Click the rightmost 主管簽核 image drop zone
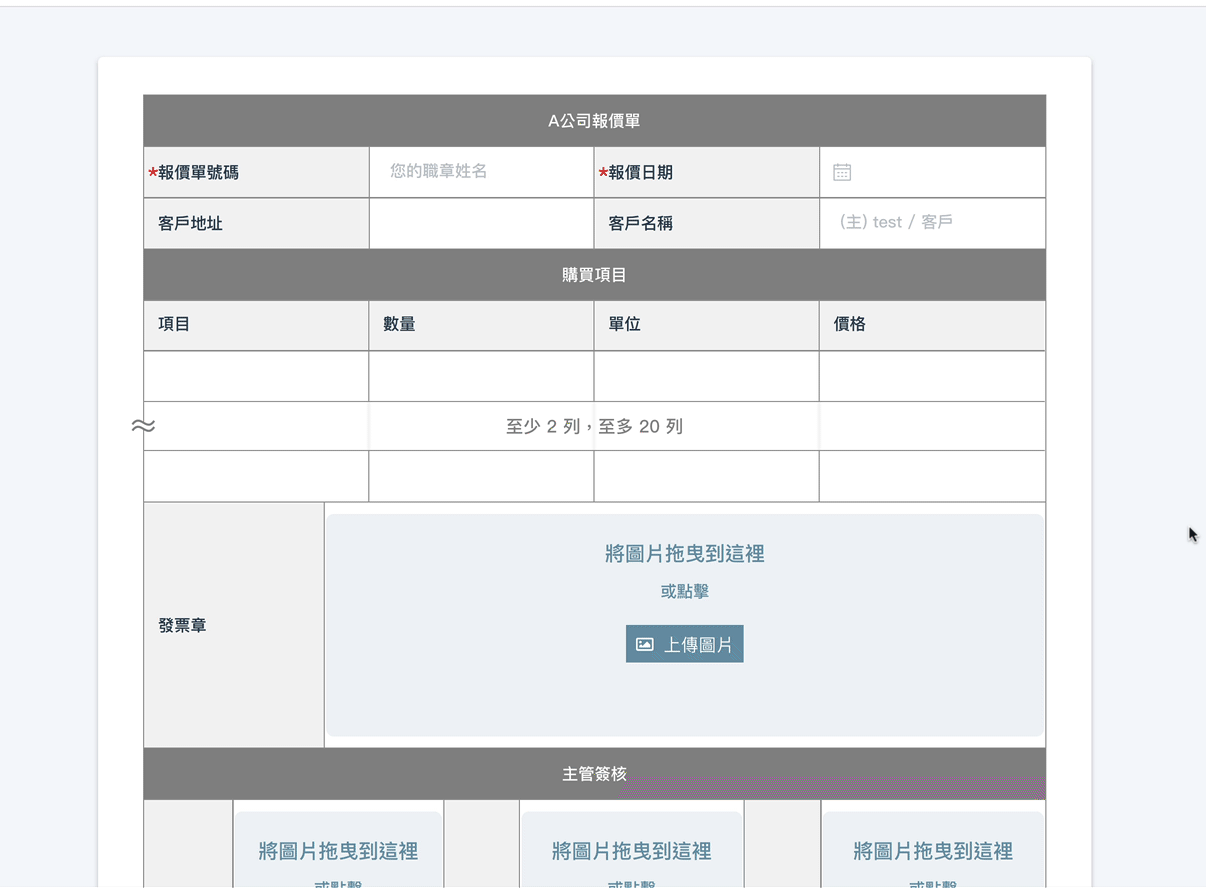The height and width of the screenshot is (888, 1206). pos(932,850)
